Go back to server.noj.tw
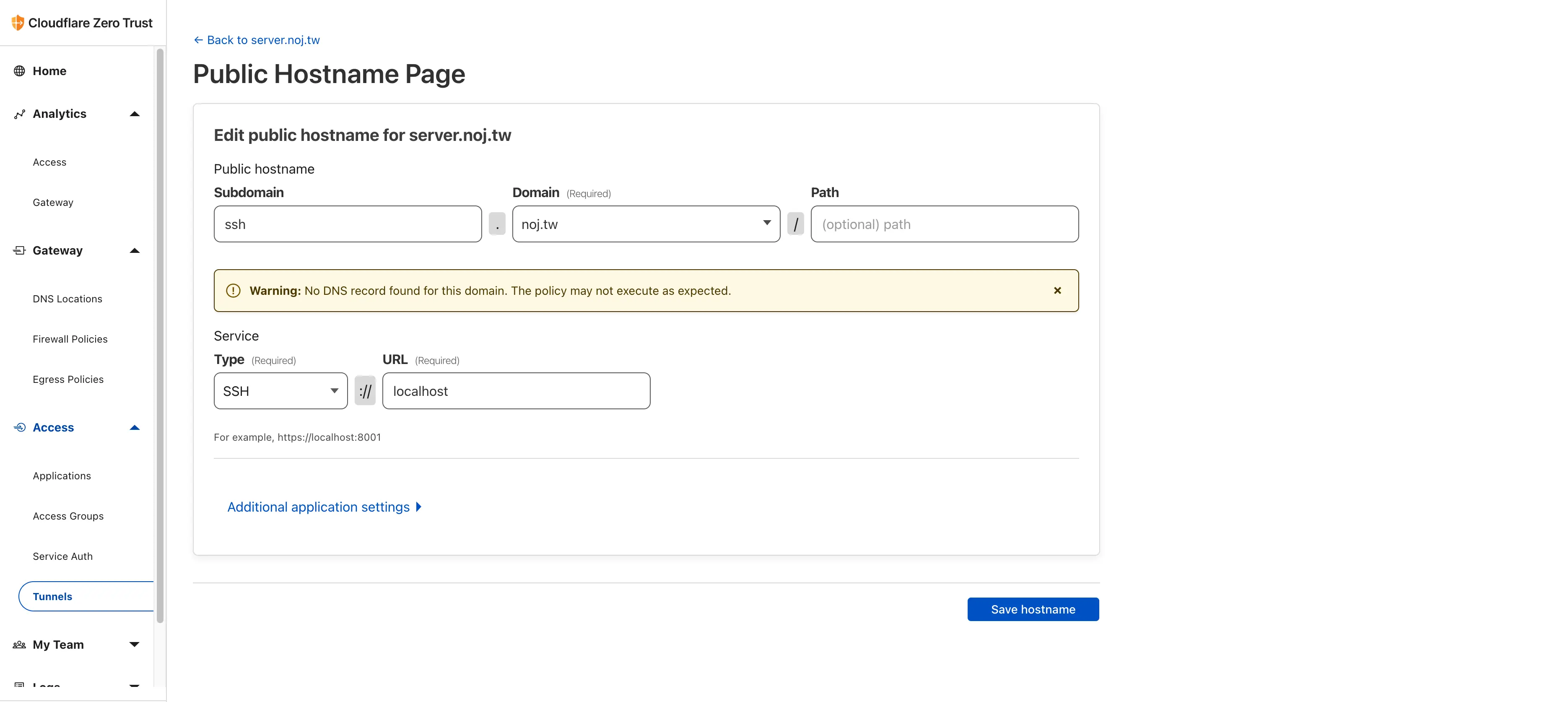The height and width of the screenshot is (702, 1568). pos(257,40)
